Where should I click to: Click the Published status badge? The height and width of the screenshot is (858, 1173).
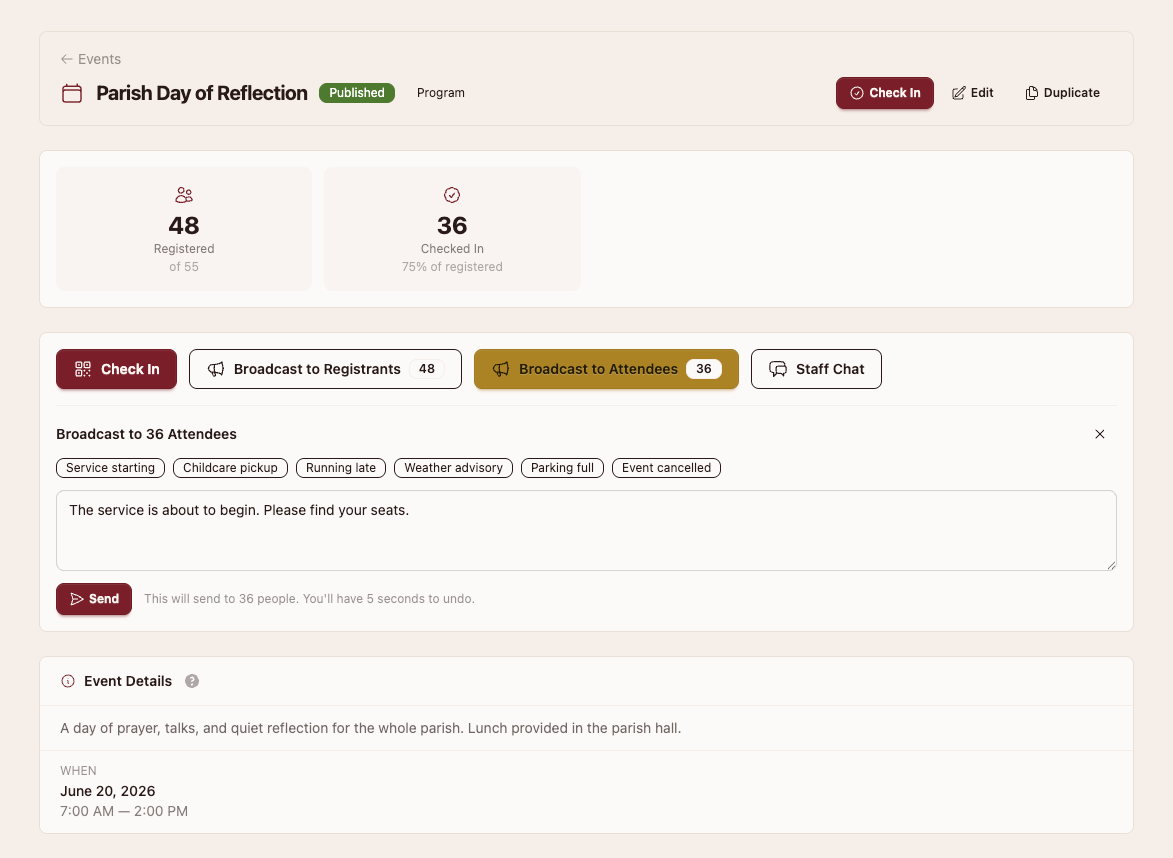pos(357,93)
